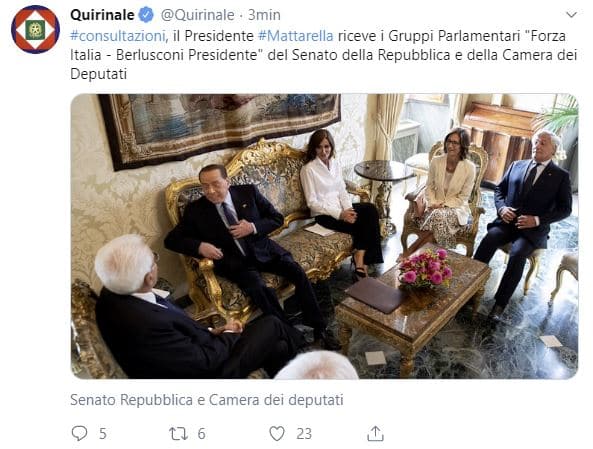
Task: Open the 3min timestamp link
Action: point(264,15)
